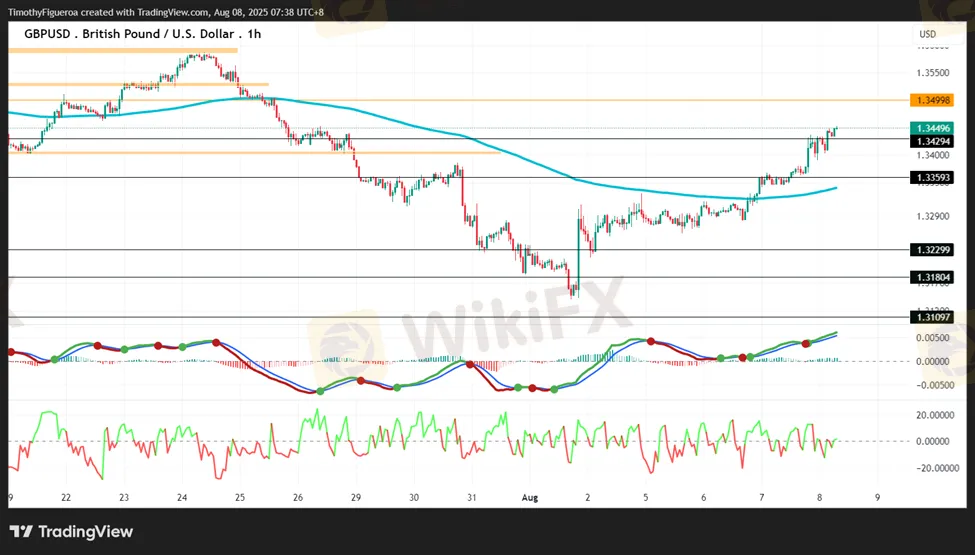975x555 pixels.
Task: Select the green current price label 1.34496
Action: click(x=931, y=129)
